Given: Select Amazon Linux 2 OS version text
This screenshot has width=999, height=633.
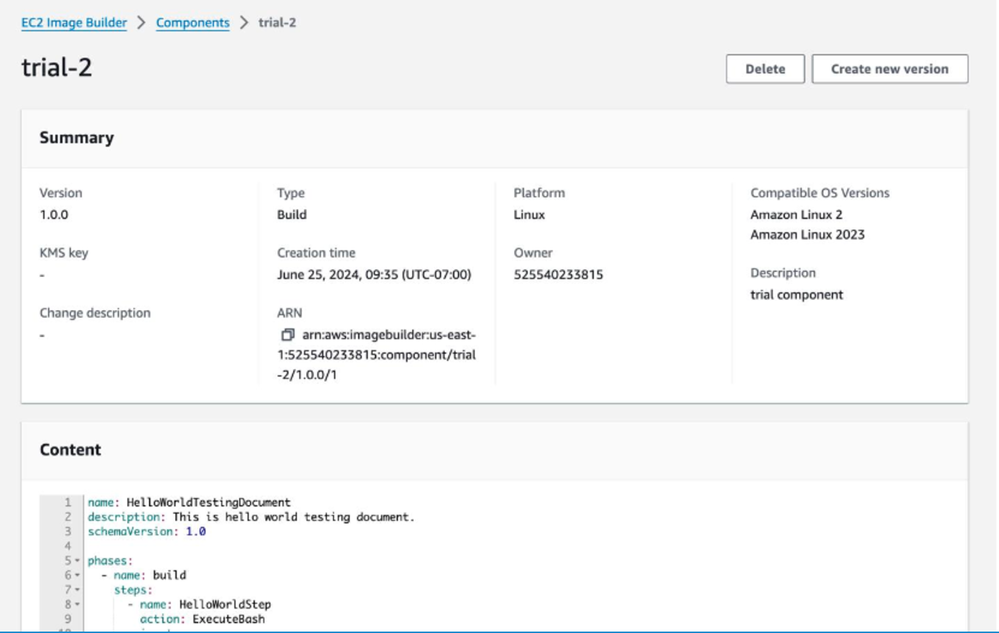Looking at the screenshot, I should (796, 215).
